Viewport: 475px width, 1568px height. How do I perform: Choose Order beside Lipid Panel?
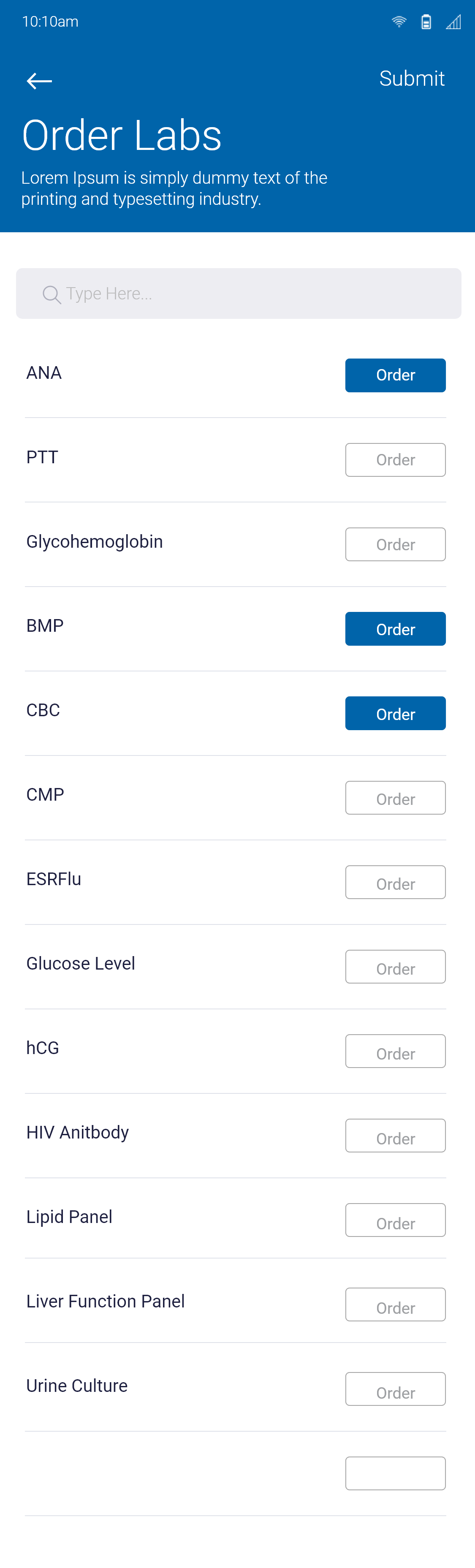[x=395, y=1220]
